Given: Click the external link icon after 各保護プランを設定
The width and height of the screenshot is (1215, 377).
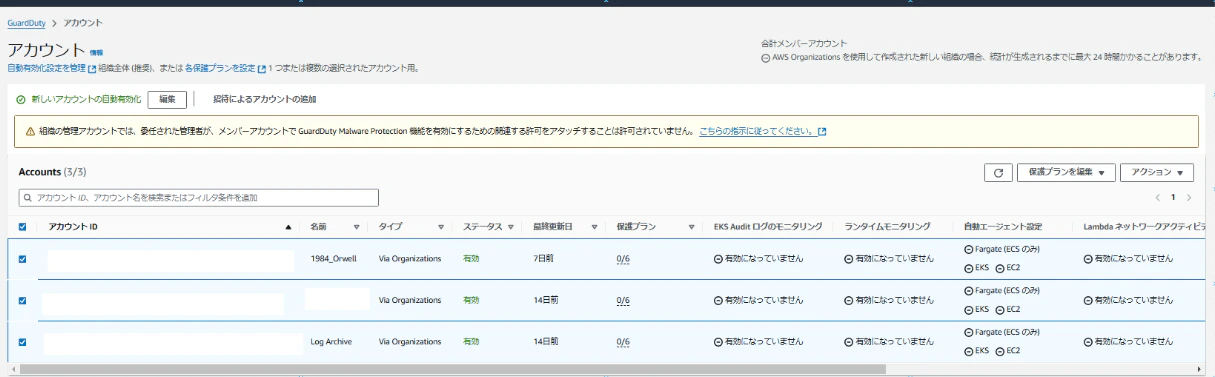Looking at the screenshot, I should point(262,69).
